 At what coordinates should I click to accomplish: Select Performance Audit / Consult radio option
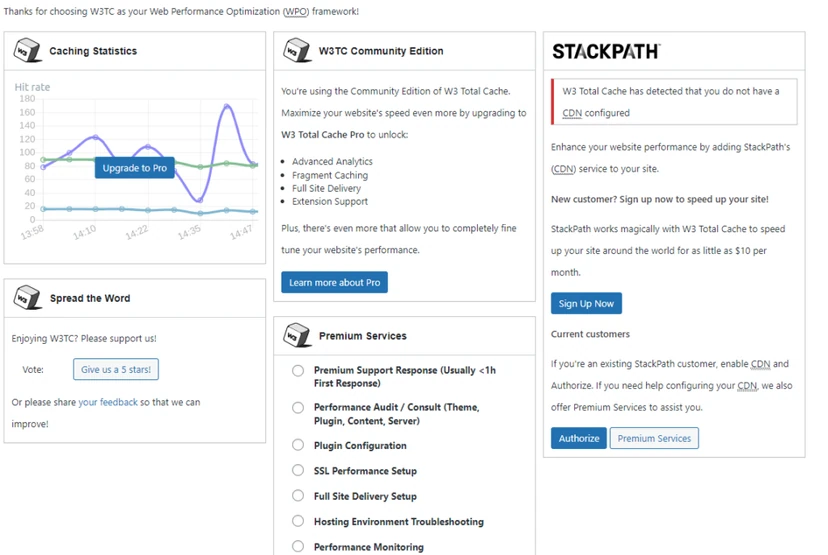tap(298, 408)
